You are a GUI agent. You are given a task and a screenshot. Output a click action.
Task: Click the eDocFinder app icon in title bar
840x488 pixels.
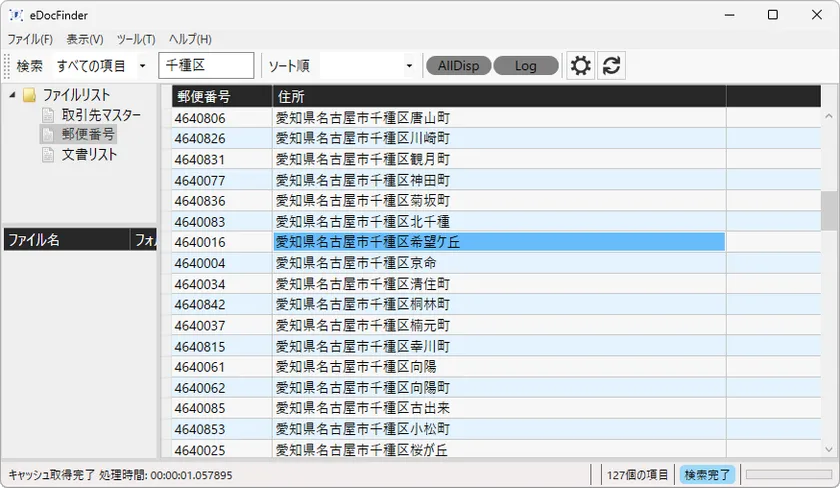tap(16, 15)
